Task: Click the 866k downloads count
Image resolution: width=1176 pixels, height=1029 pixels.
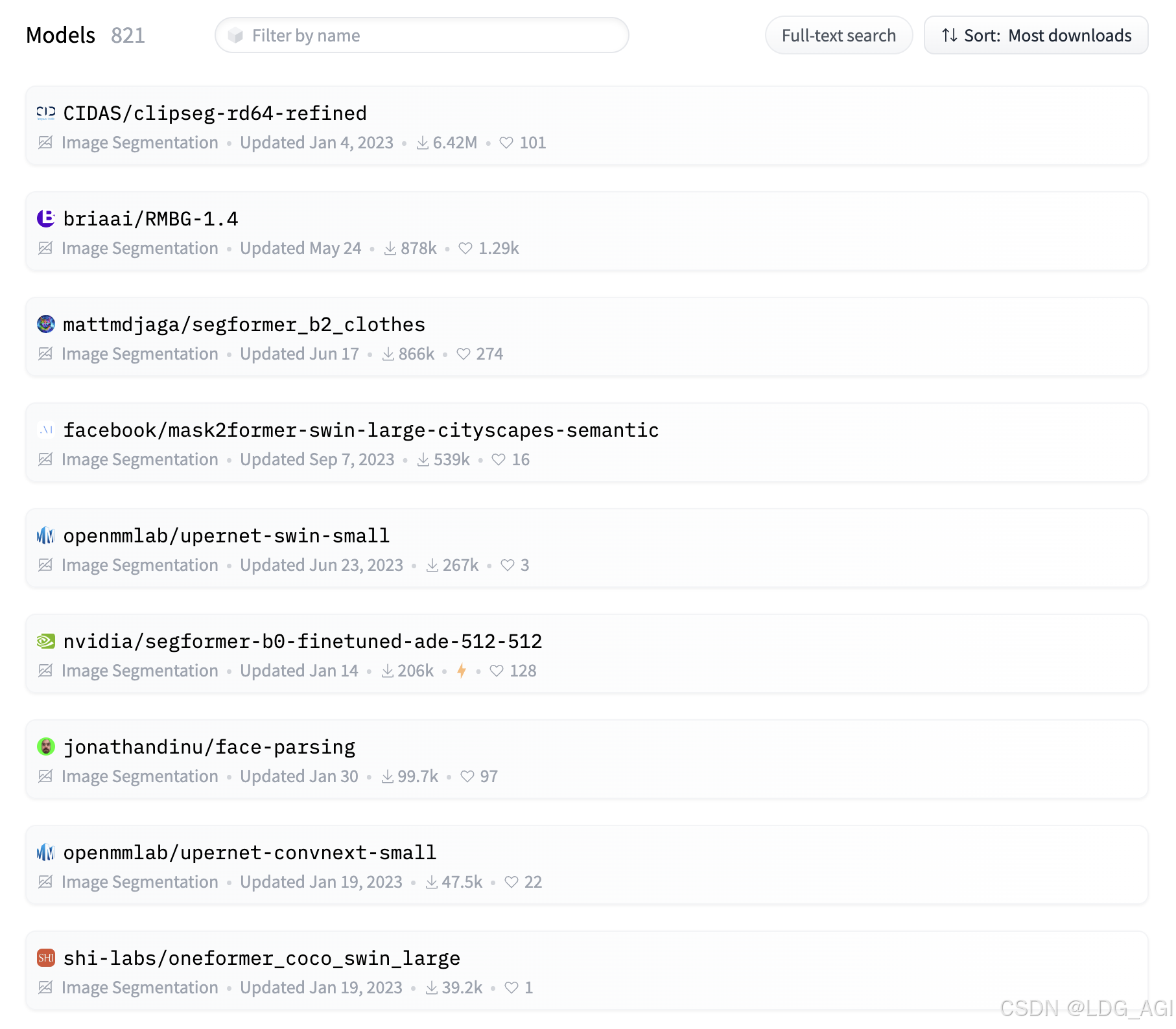Action: coord(416,354)
